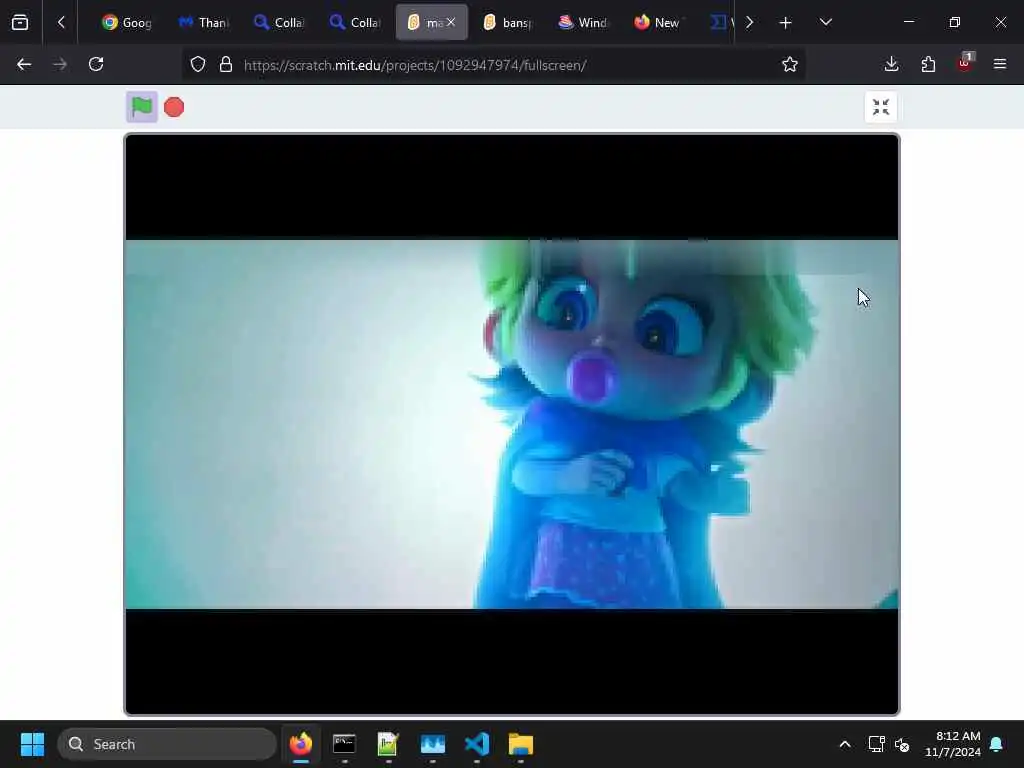Screen dimensions: 1024x768
Task: Close the active Scratch tab
Action: [x=451, y=23]
